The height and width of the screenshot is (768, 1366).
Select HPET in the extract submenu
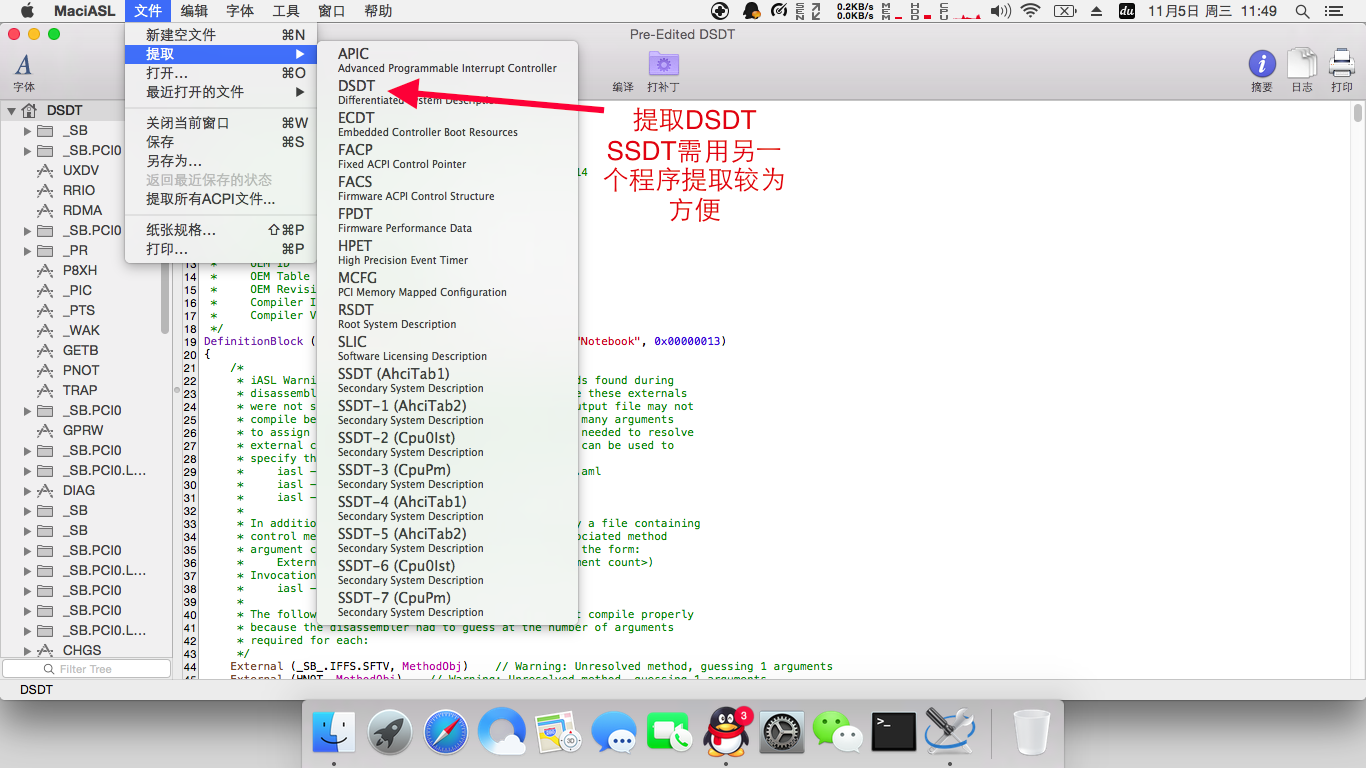(x=447, y=252)
